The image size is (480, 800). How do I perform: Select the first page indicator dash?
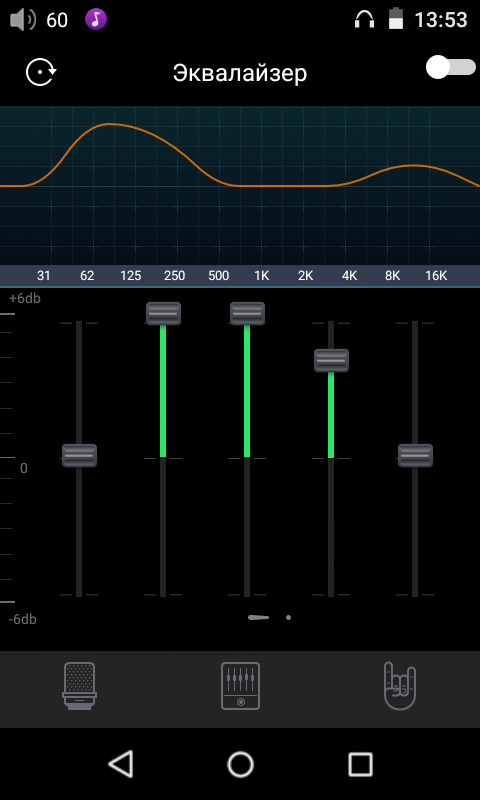[259, 617]
